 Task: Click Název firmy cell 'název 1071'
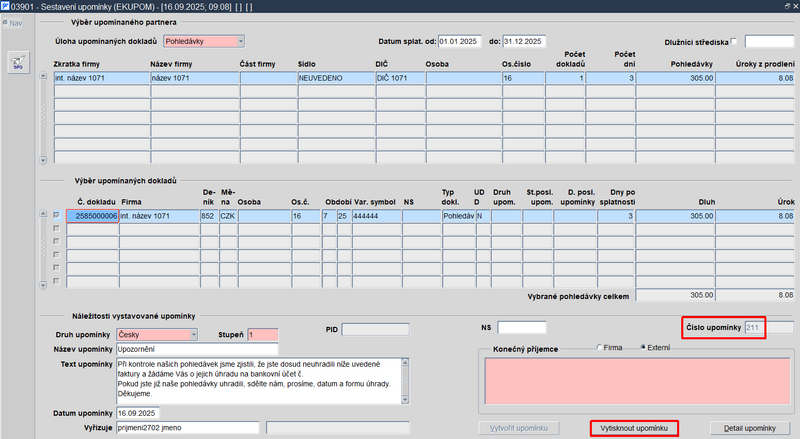195,78
